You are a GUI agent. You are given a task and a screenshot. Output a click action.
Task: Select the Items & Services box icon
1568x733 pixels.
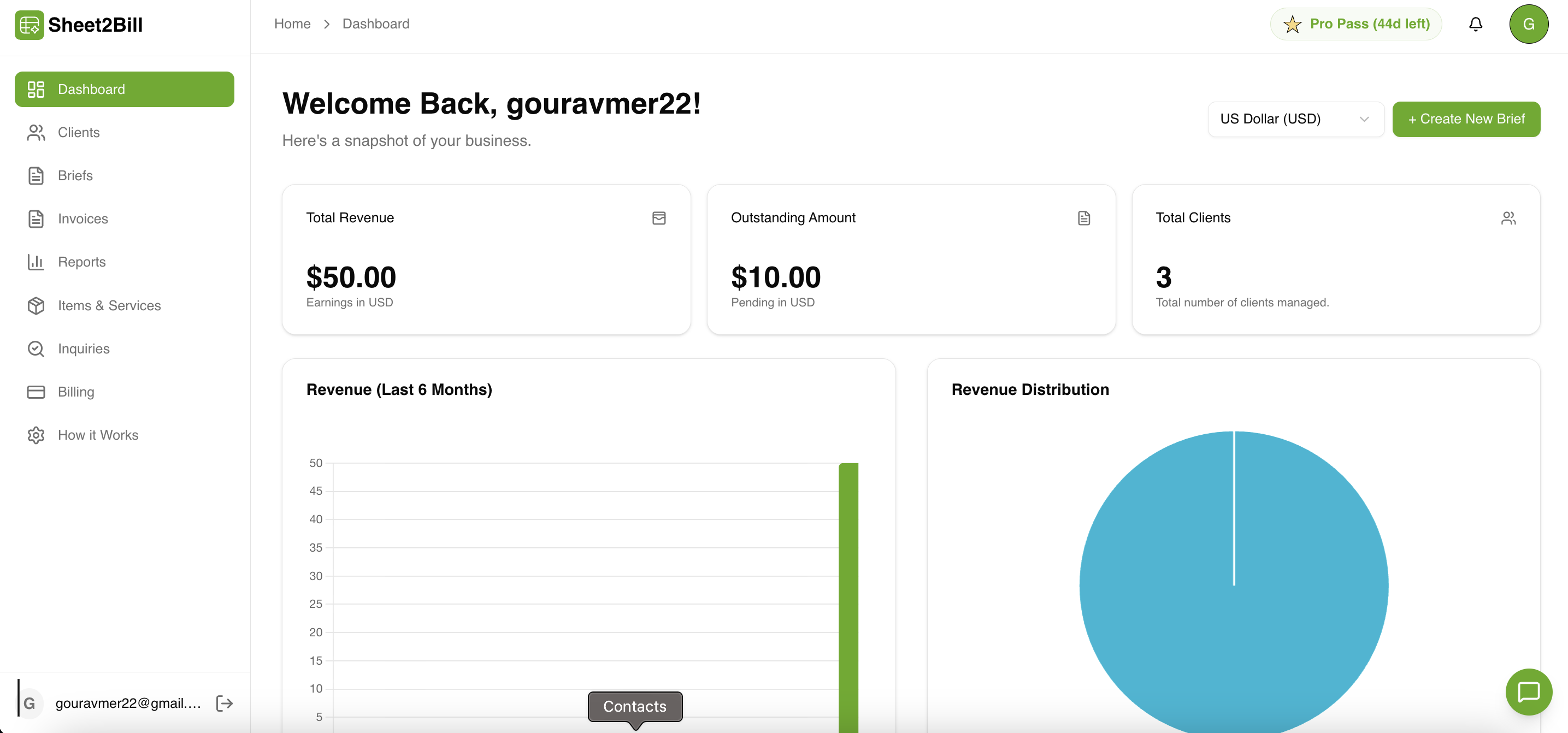(36, 305)
